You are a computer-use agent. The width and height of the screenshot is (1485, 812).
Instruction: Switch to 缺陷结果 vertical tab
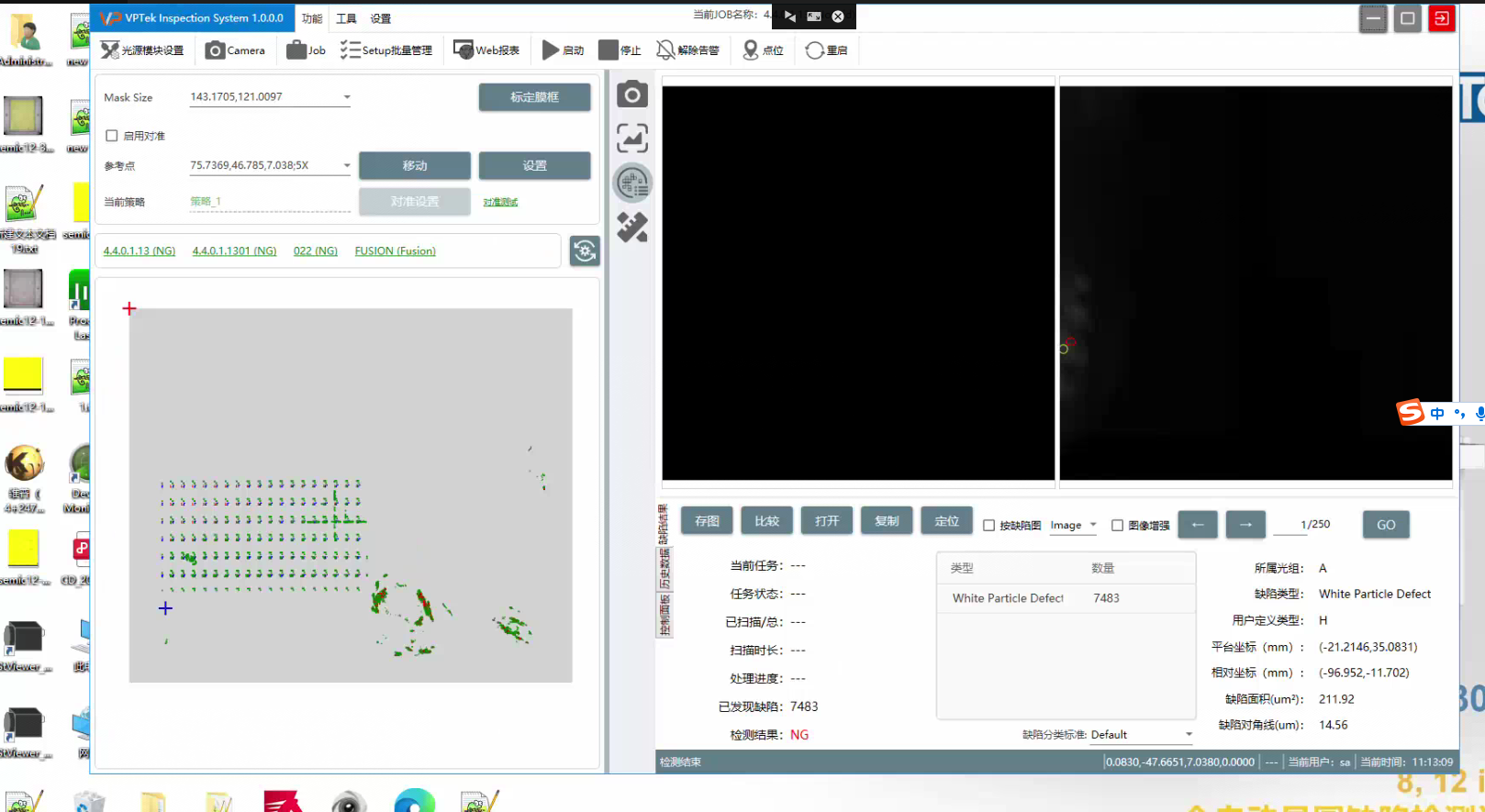664,523
